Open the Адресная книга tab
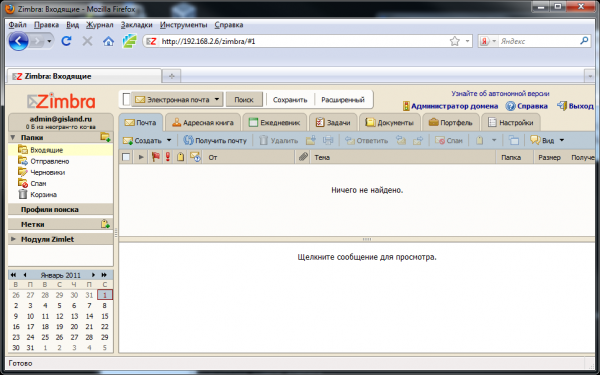The width and height of the screenshot is (600, 375). click(x=203, y=122)
